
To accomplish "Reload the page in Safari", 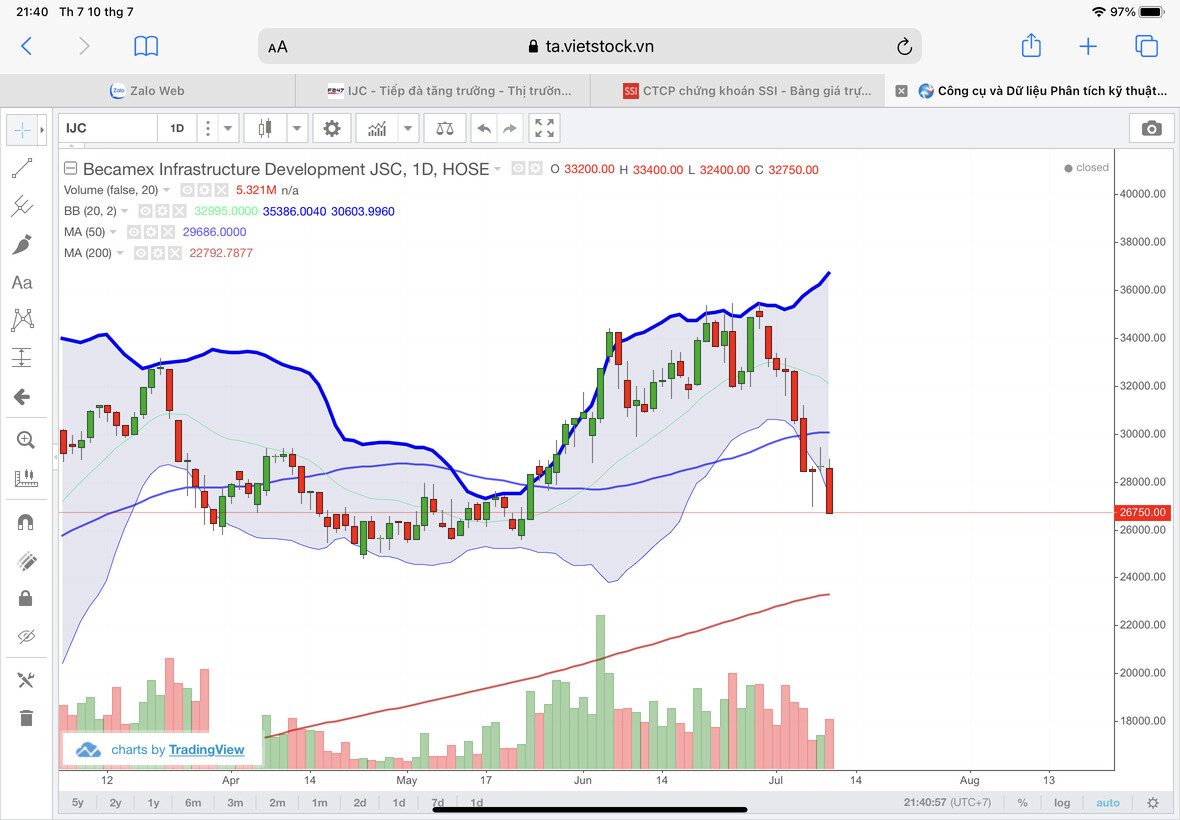I will (x=904, y=47).
